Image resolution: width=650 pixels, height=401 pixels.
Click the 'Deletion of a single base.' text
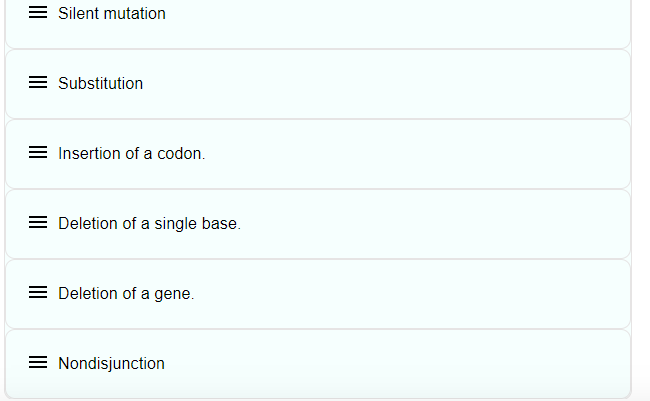149,224
